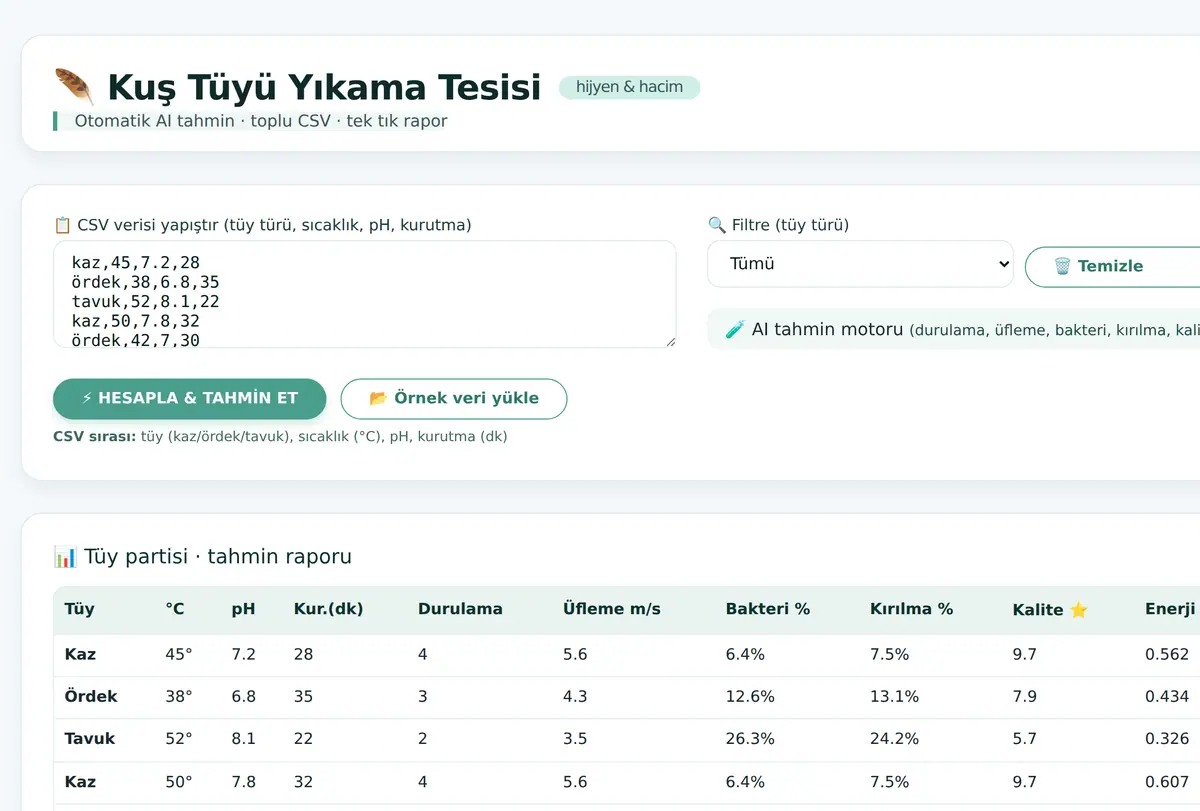Click the °C column header
Viewport: 1200px width, 811px height.
[175, 609]
